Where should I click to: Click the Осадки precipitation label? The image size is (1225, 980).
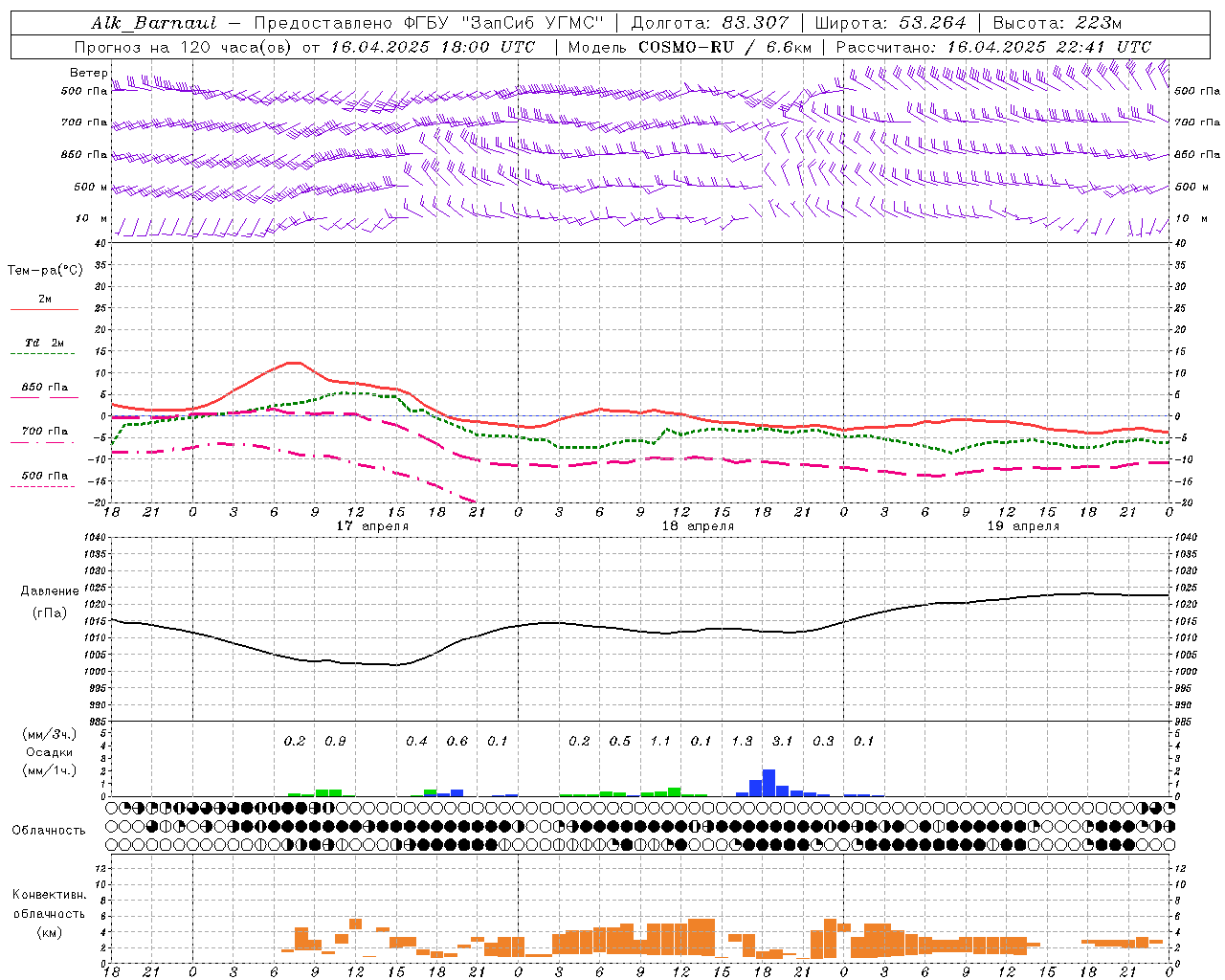click(49, 753)
